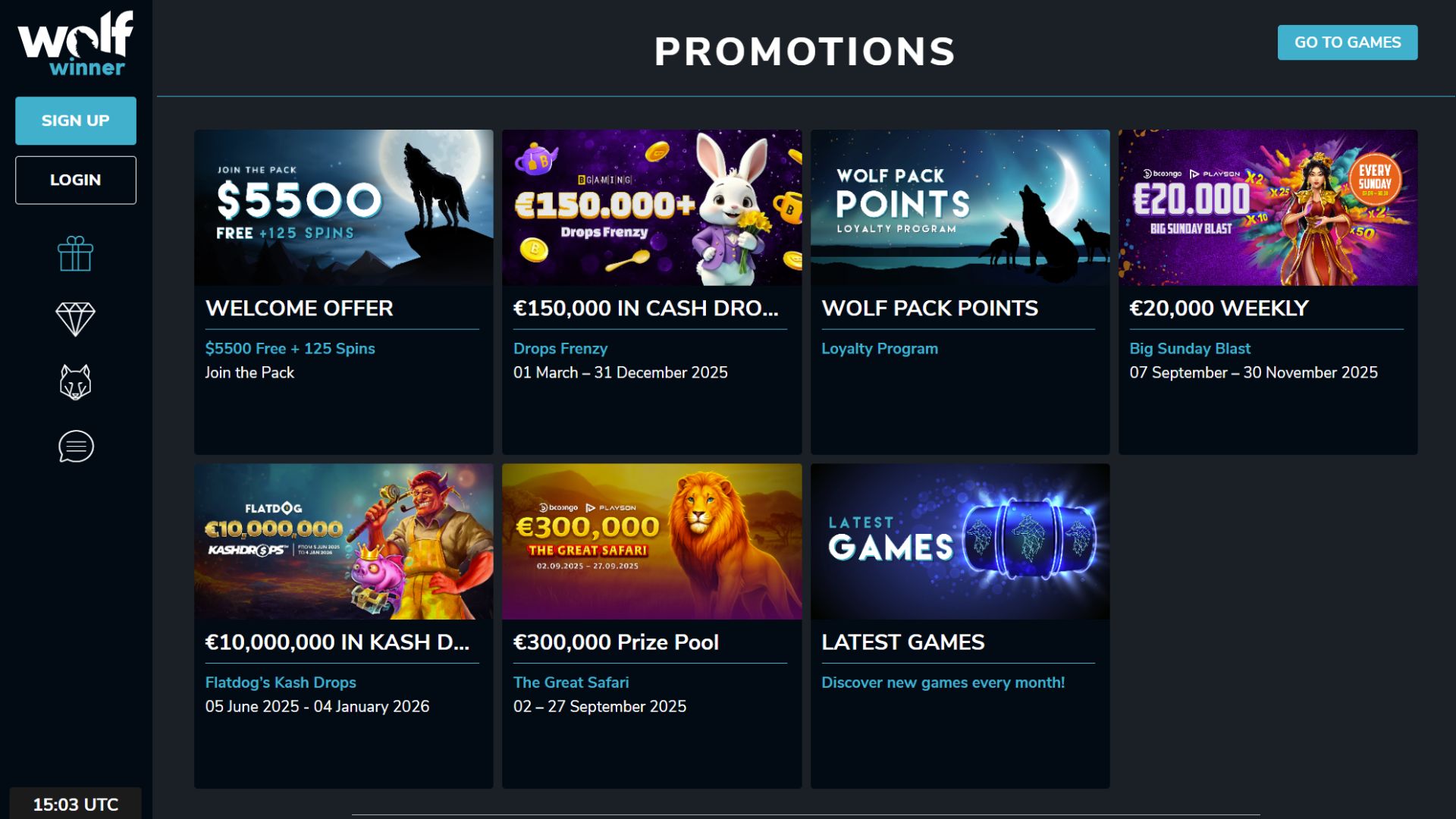Open the "$5500 Free + 125 Spins" link
1456x819 pixels.
[290, 349]
